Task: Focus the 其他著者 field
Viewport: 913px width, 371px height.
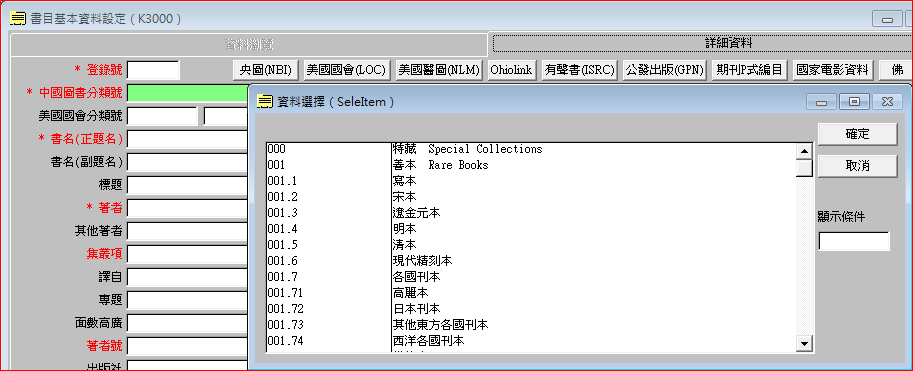Action: (187, 231)
